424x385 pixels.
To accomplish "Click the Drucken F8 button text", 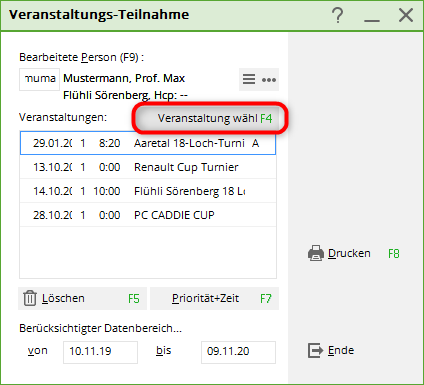I will click(349, 253).
